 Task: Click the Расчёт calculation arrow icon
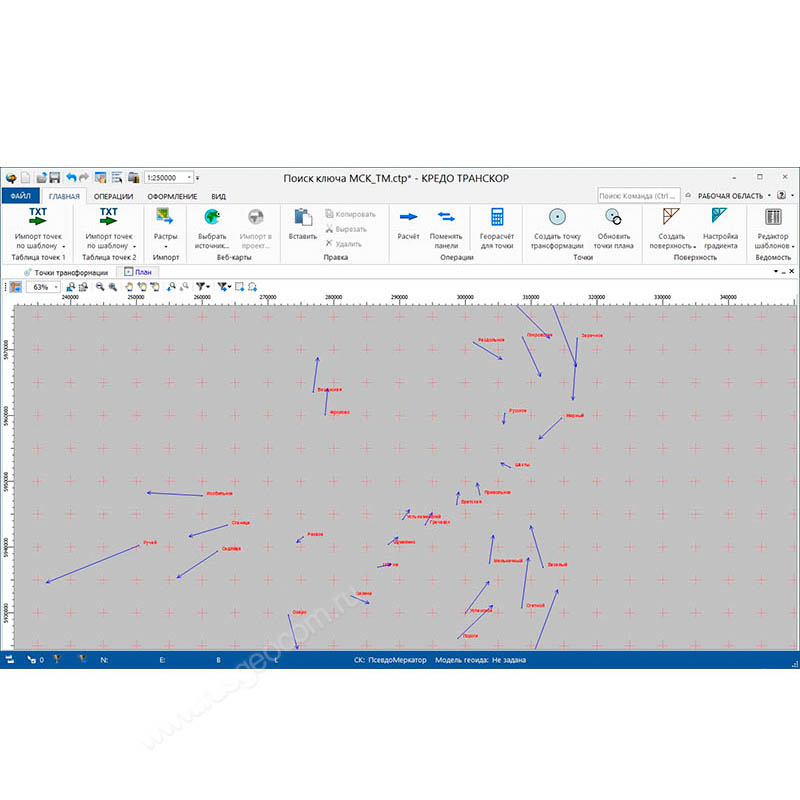point(408,217)
